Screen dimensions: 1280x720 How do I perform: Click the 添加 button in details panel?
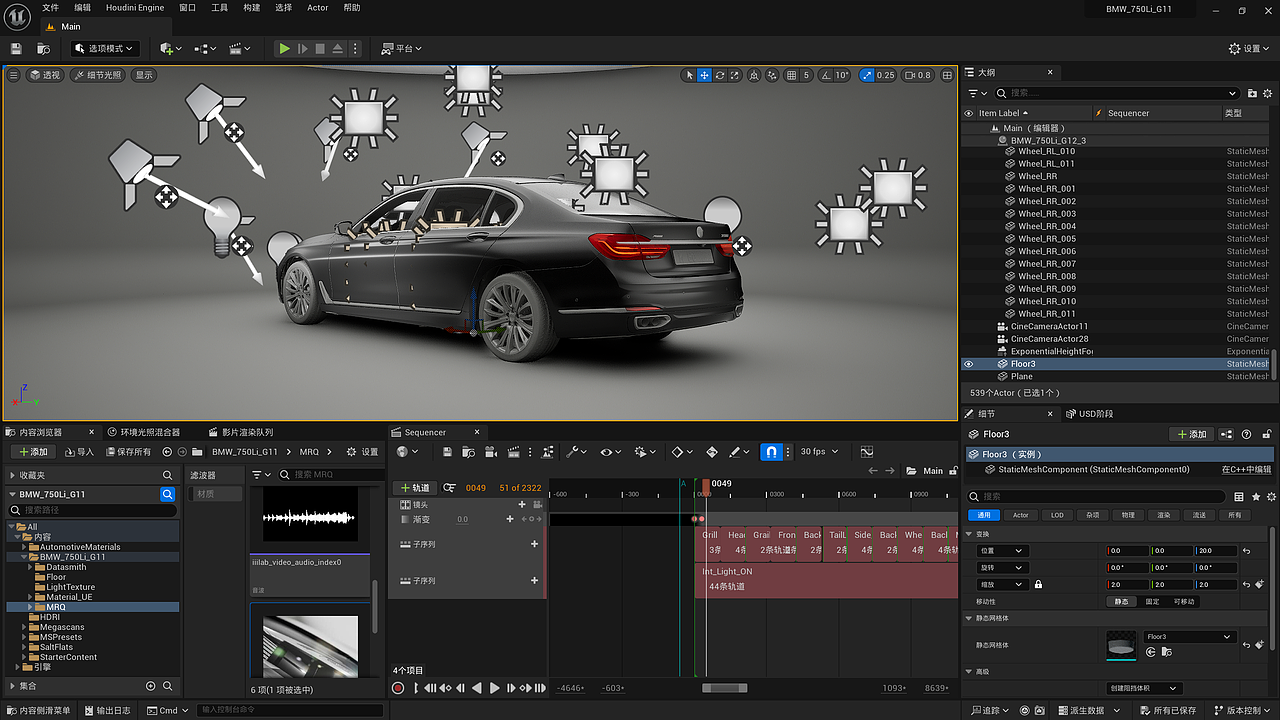pyautogui.click(x=1192, y=434)
